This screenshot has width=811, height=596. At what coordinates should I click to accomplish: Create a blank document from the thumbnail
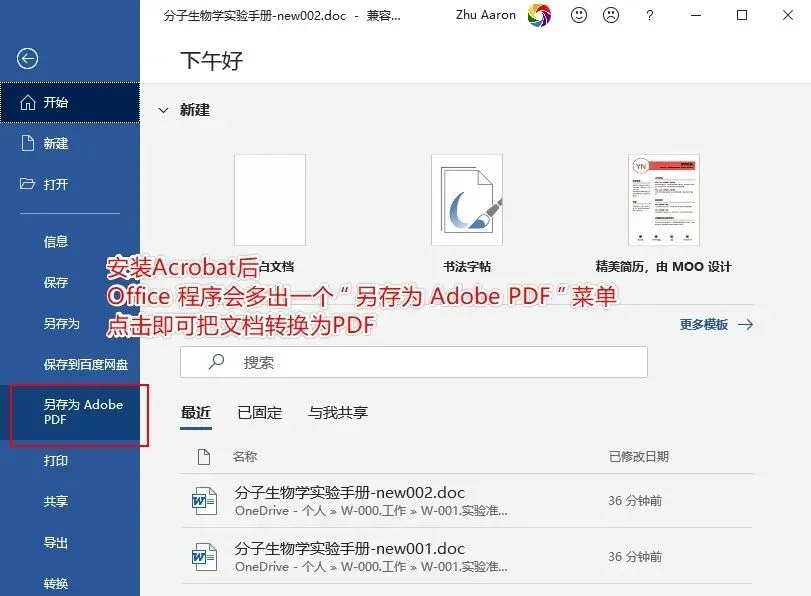click(269, 200)
